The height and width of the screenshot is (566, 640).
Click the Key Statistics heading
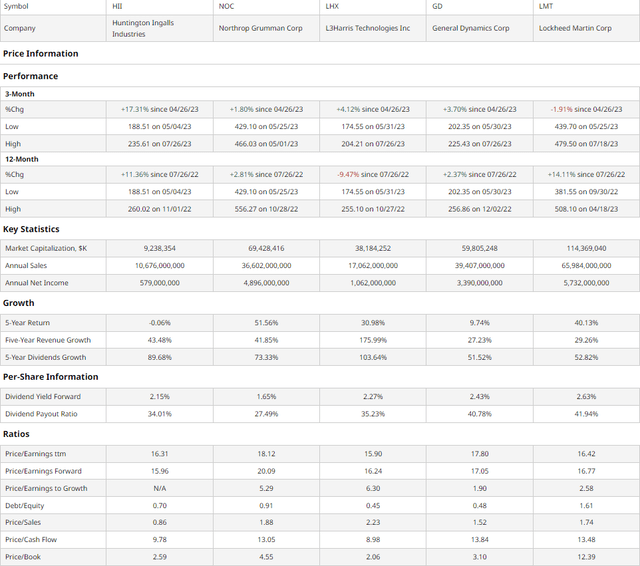point(31,229)
